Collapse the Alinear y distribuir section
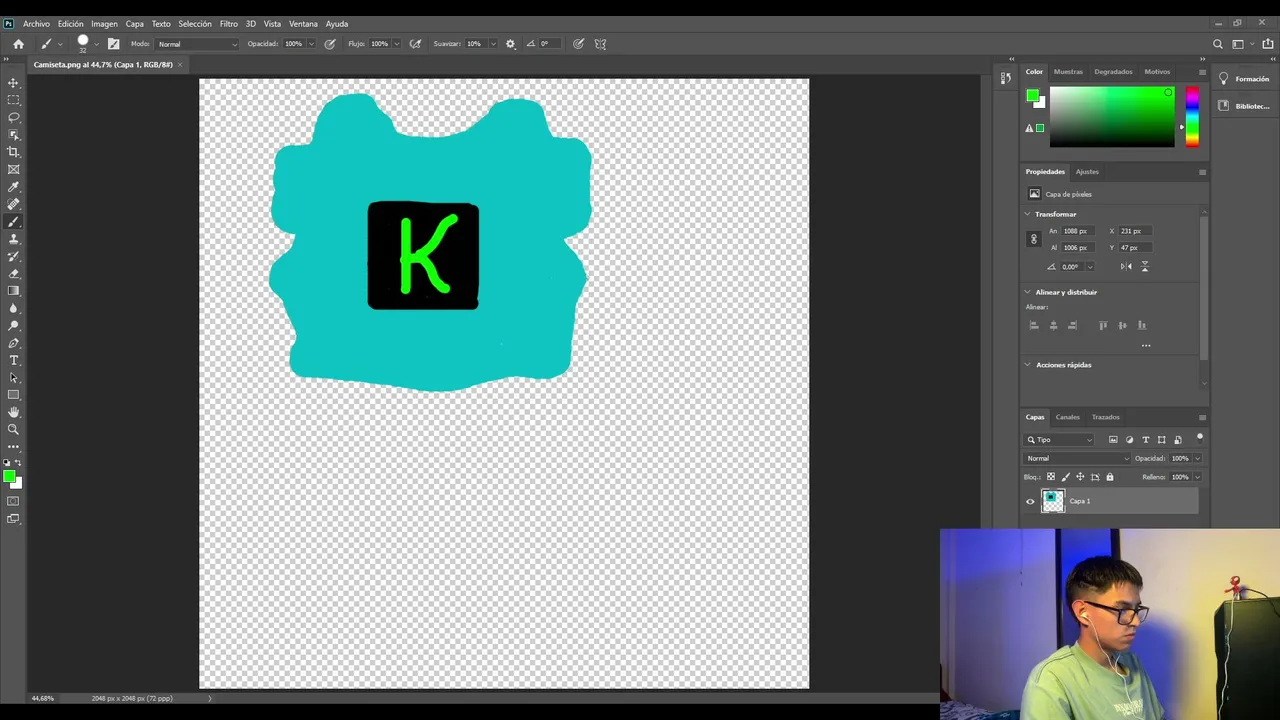 pos(1027,292)
